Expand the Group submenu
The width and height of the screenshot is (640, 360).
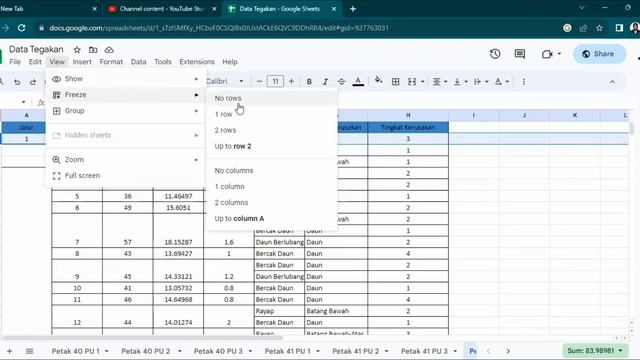click(x=125, y=111)
